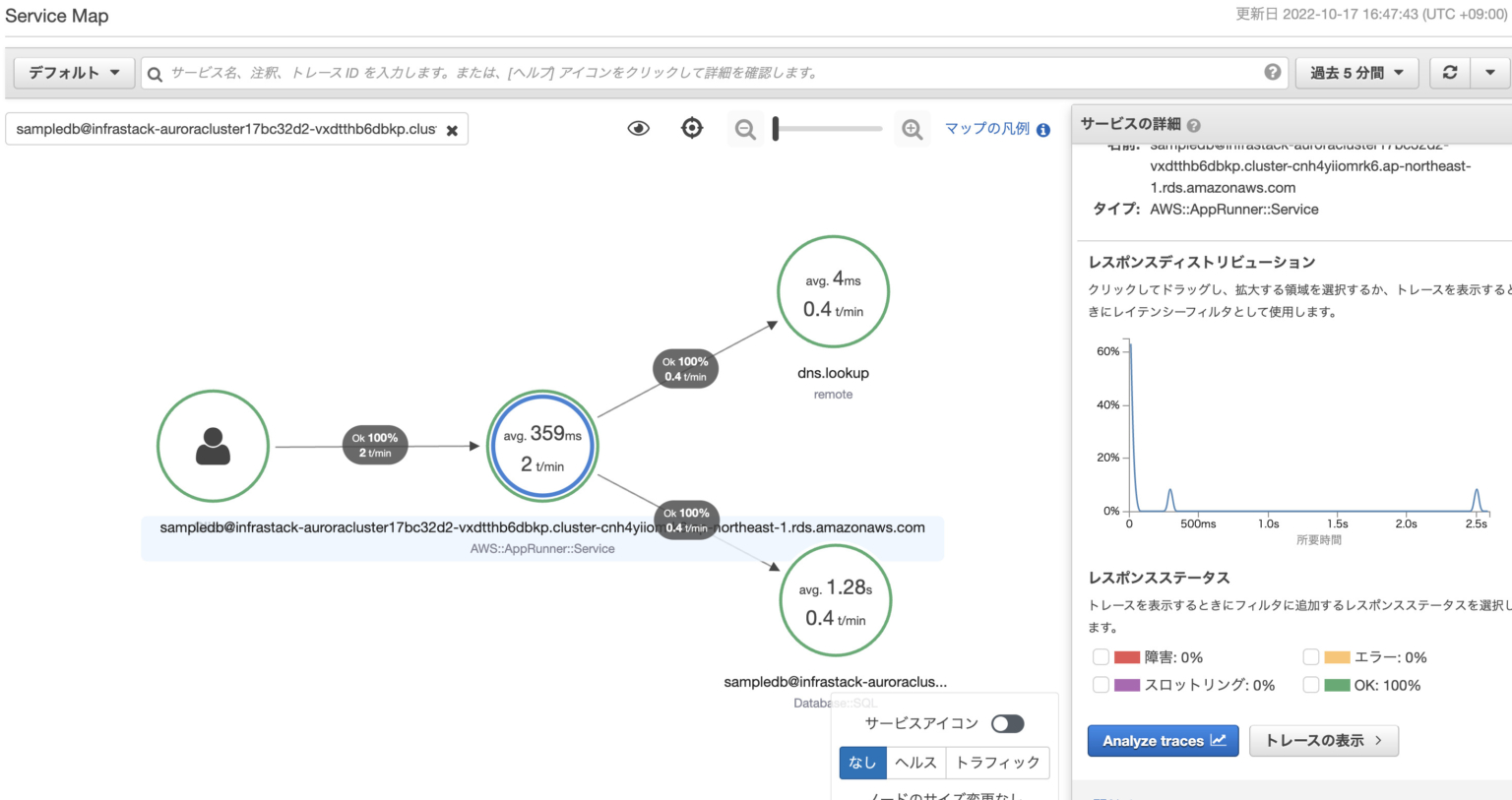Open the 過去 5 分間 time range dropdown

click(1356, 71)
